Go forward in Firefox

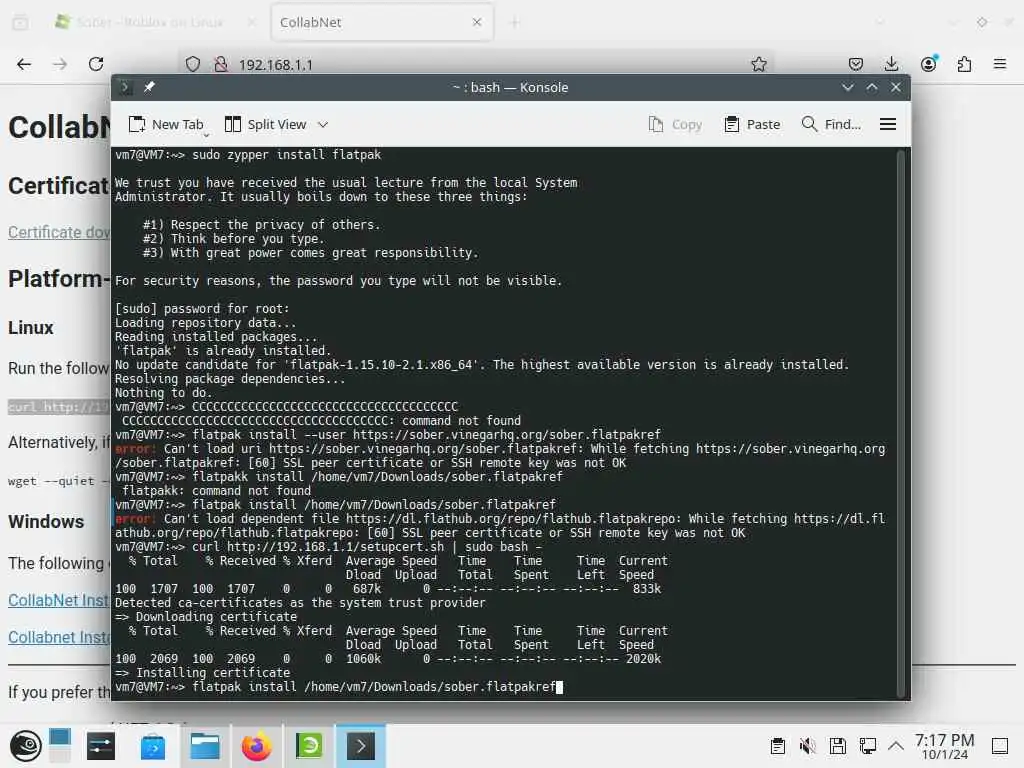pos(59,64)
